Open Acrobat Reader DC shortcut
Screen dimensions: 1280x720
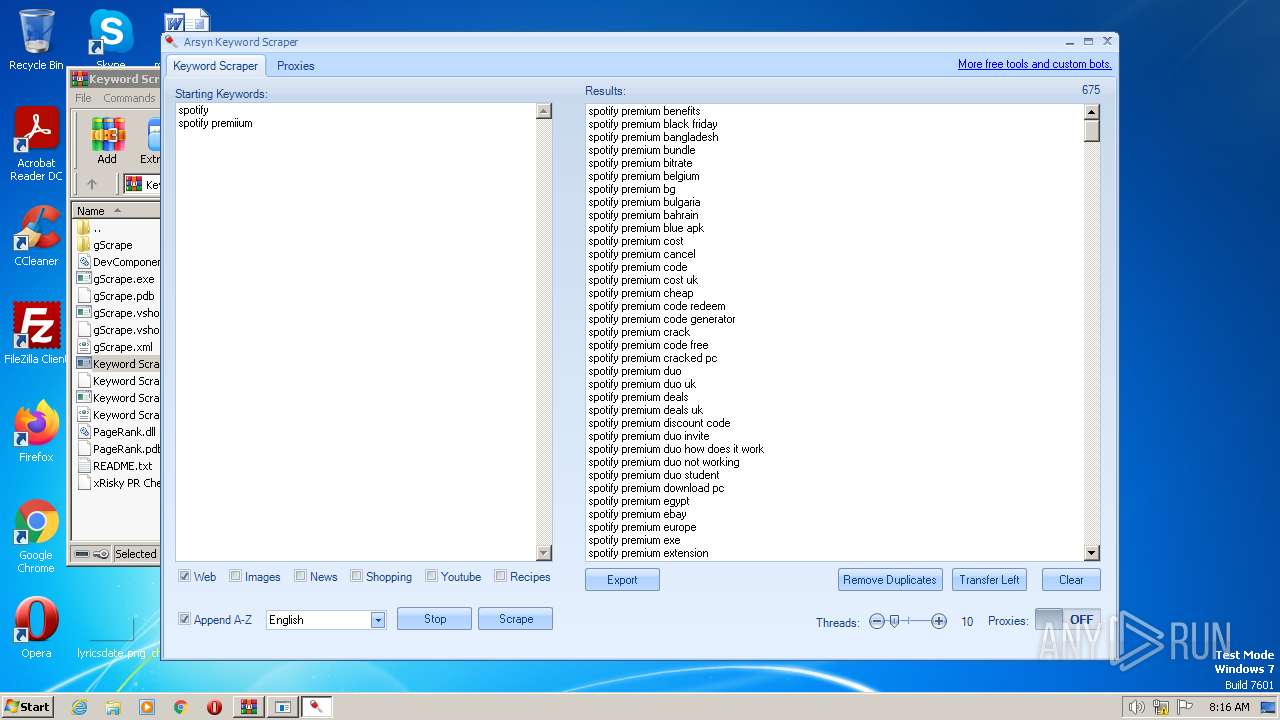tap(36, 145)
